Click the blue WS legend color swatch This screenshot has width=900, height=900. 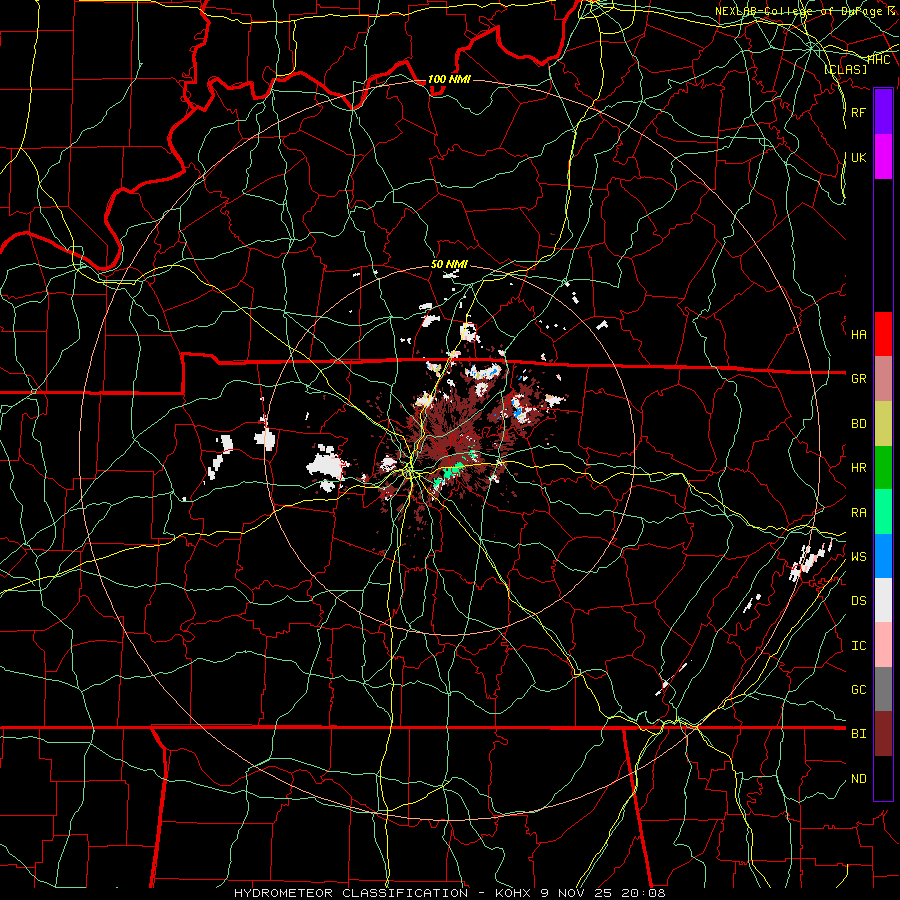883,556
